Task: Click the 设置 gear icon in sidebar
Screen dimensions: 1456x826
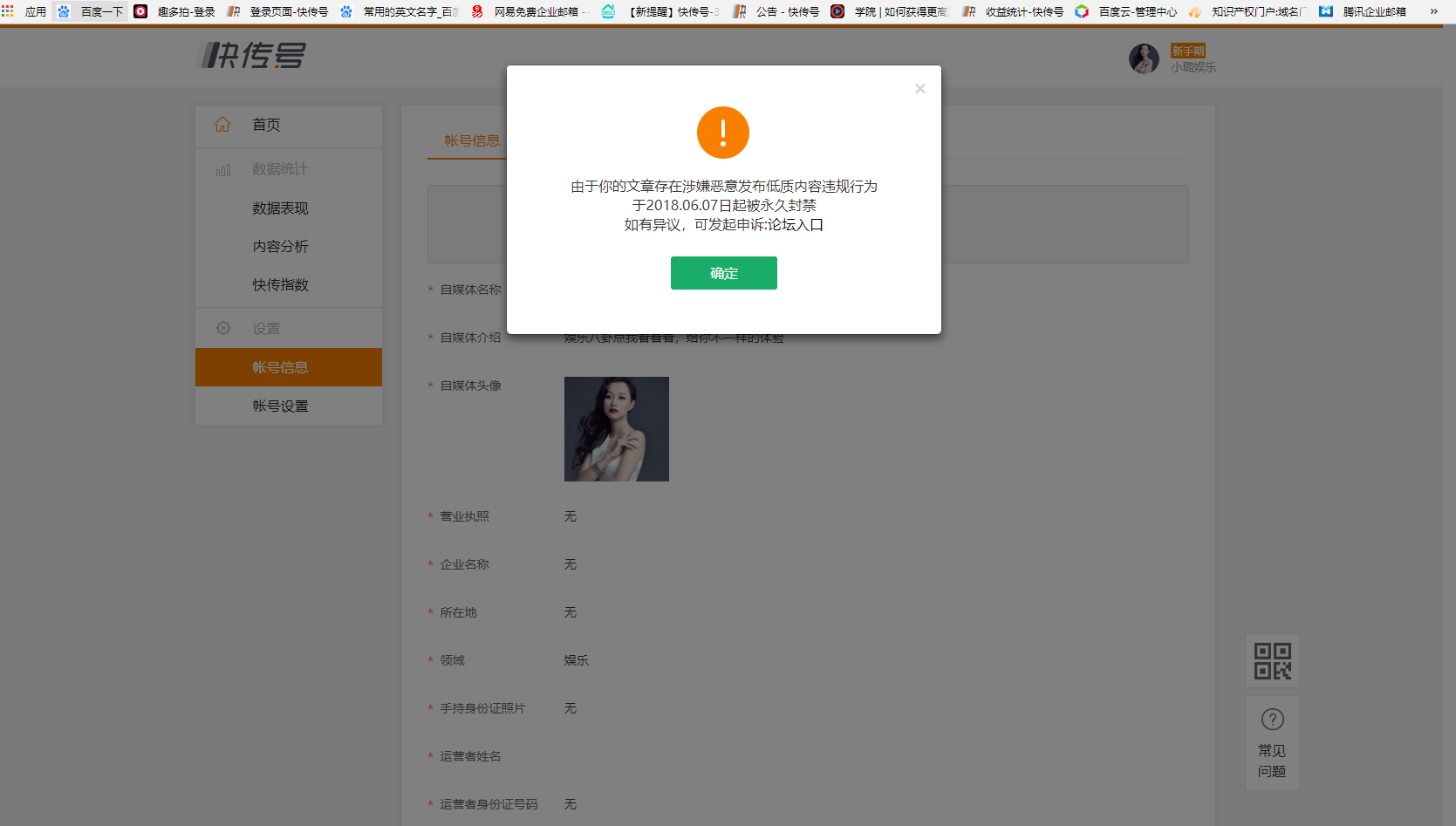Action: (222, 327)
